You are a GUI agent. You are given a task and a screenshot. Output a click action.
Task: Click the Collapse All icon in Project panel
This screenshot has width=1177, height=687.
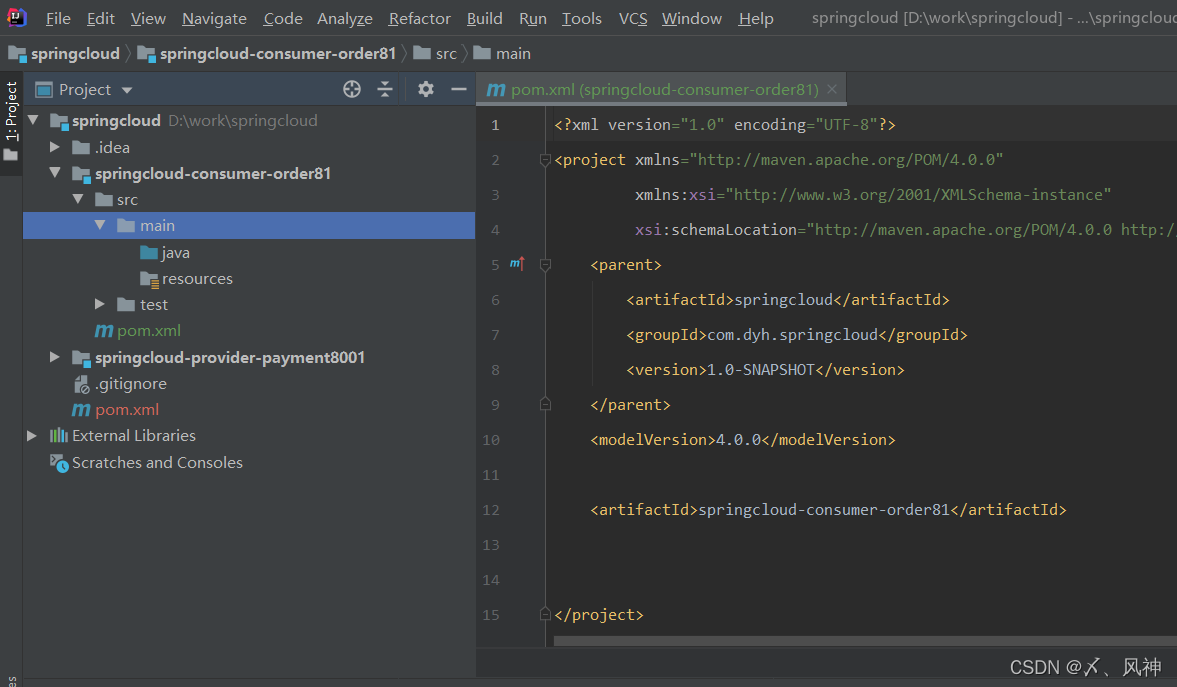click(x=385, y=89)
